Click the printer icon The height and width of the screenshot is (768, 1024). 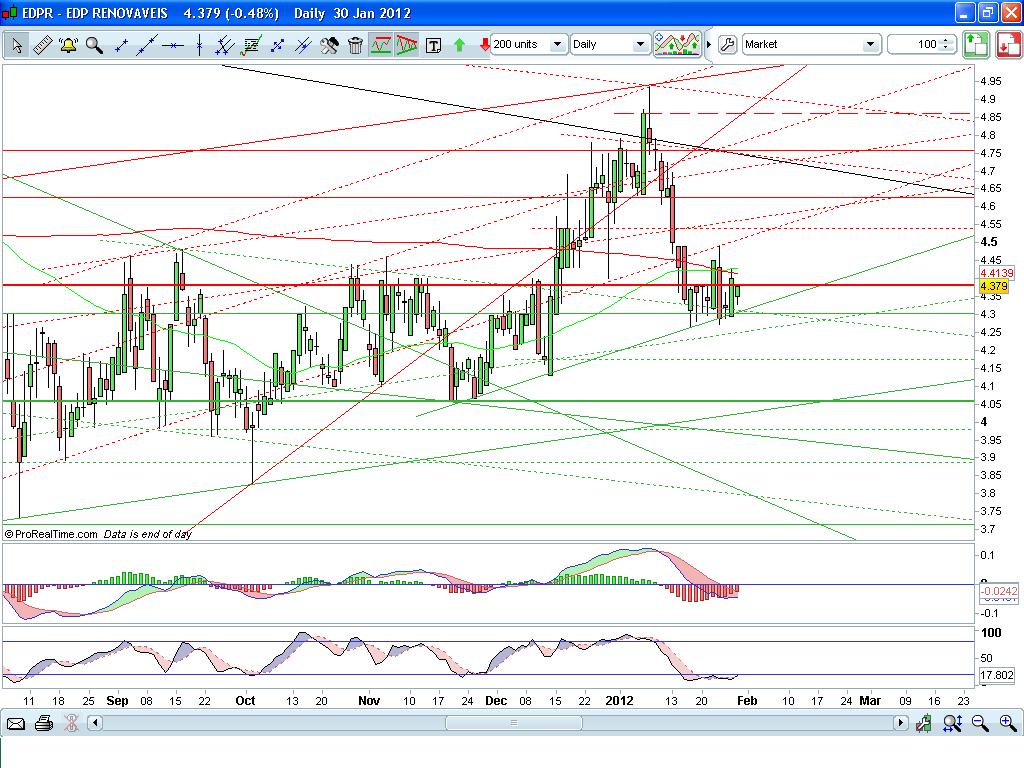click(44, 723)
